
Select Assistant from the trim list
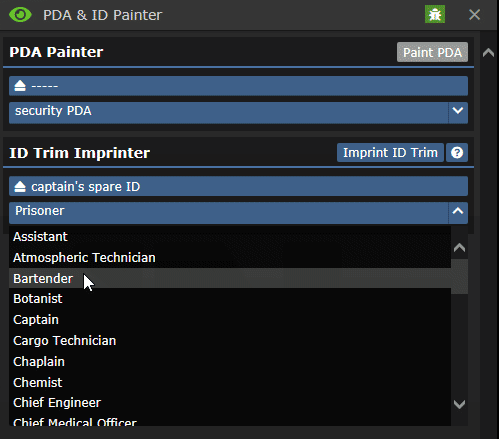tap(230, 237)
